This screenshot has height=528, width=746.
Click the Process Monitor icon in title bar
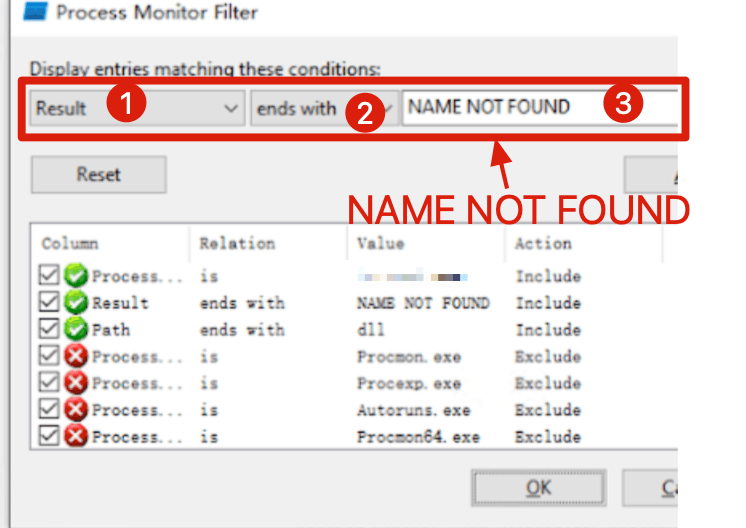tap(36, 11)
